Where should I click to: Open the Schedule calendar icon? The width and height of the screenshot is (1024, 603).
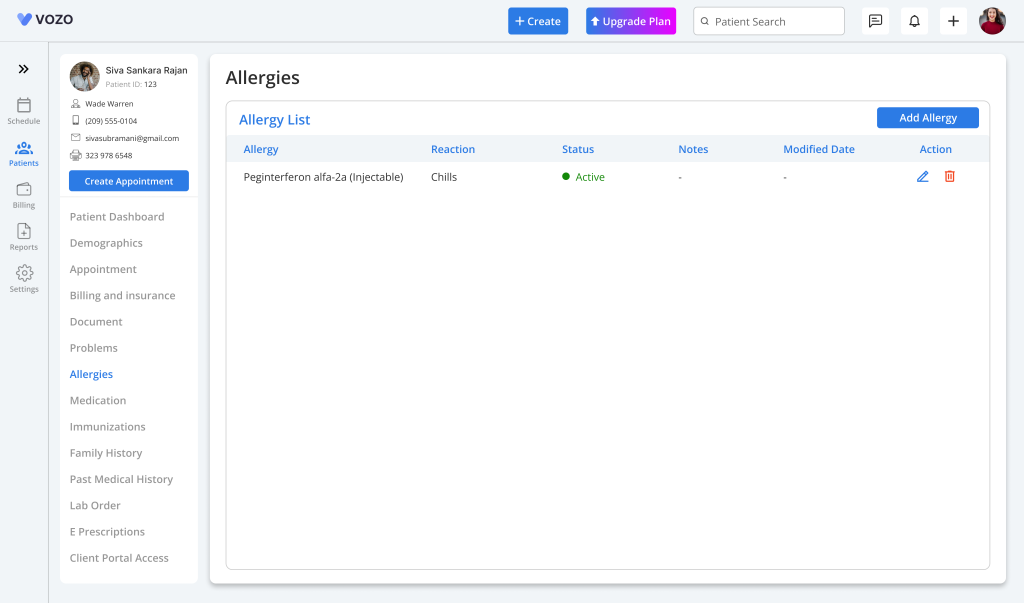click(x=24, y=105)
